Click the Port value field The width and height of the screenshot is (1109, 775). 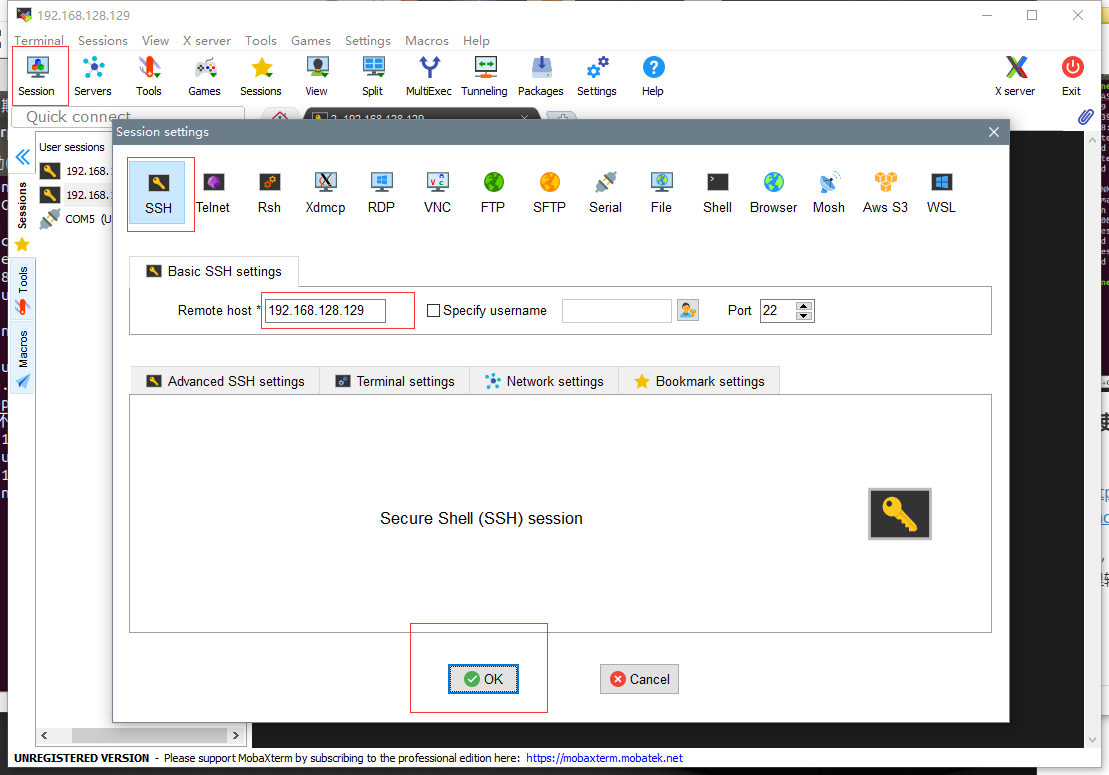pyautogui.click(x=777, y=310)
